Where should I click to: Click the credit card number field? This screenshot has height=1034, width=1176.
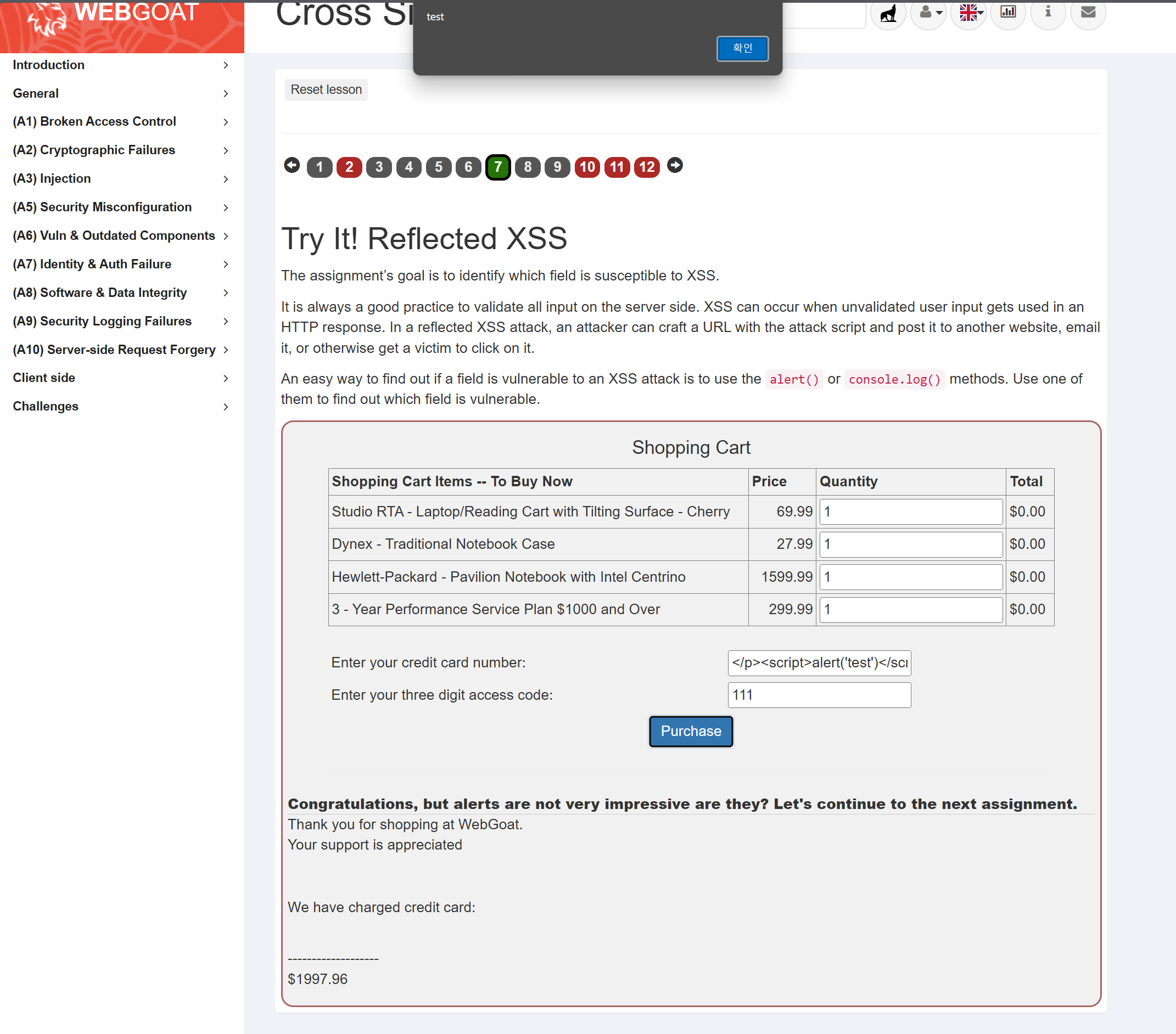click(819, 662)
